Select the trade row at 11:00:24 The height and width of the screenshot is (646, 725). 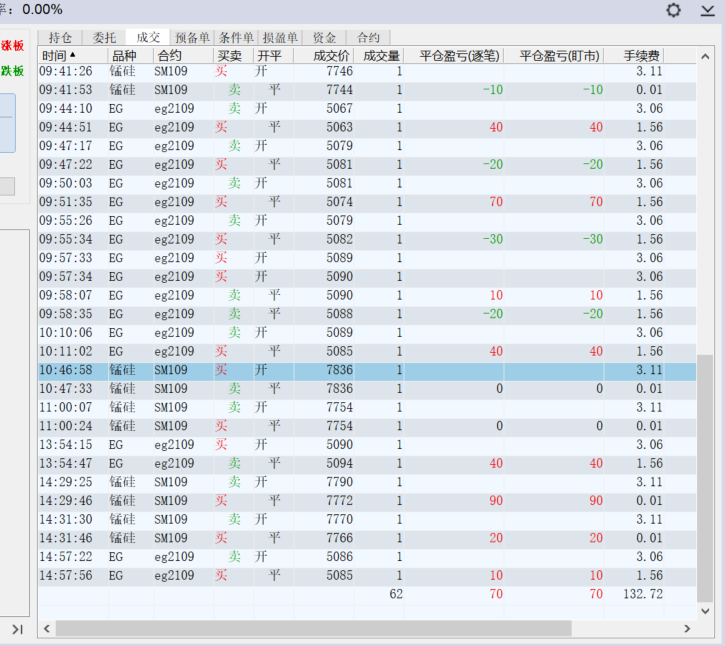367,426
